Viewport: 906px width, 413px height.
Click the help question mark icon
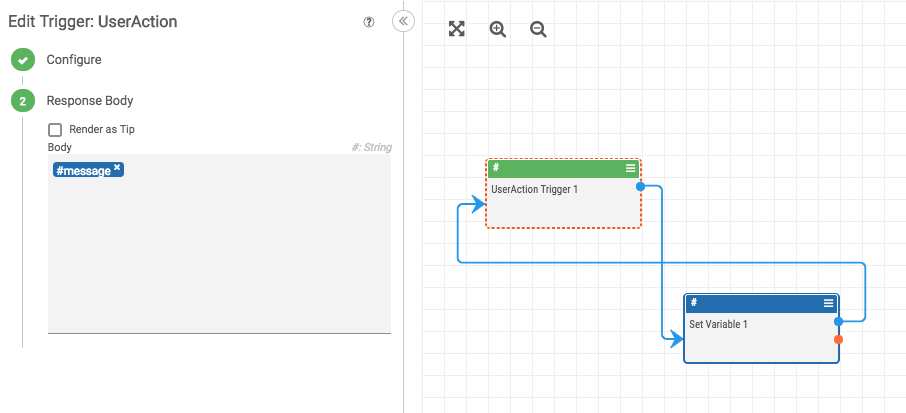(x=369, y=22)
